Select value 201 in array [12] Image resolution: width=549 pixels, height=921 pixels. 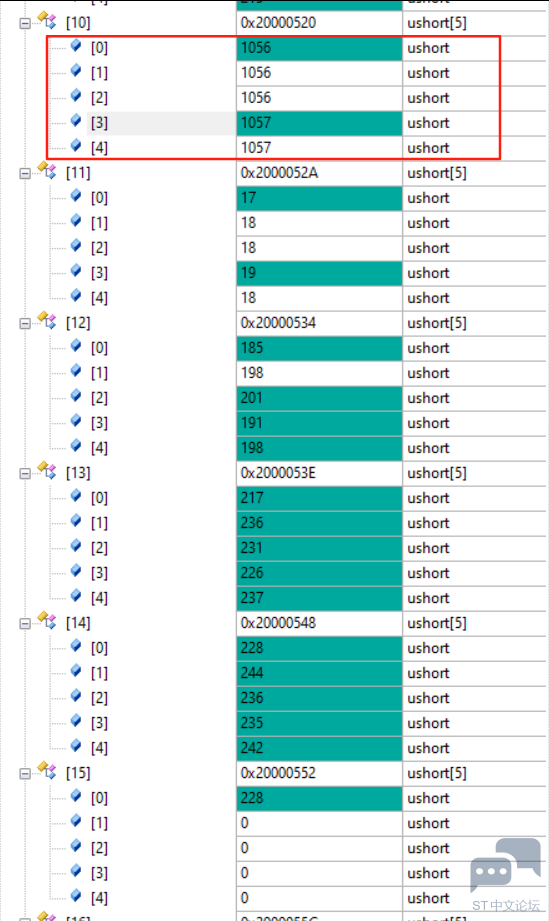pos(319,398)
